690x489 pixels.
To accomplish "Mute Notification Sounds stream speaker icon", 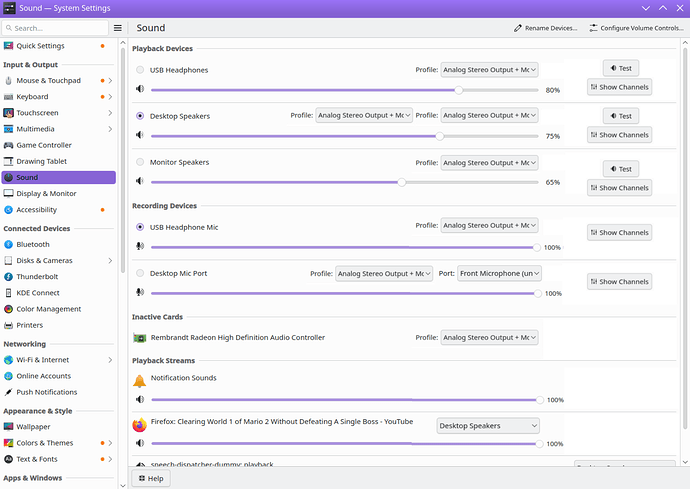I will [x=140, y=399].
